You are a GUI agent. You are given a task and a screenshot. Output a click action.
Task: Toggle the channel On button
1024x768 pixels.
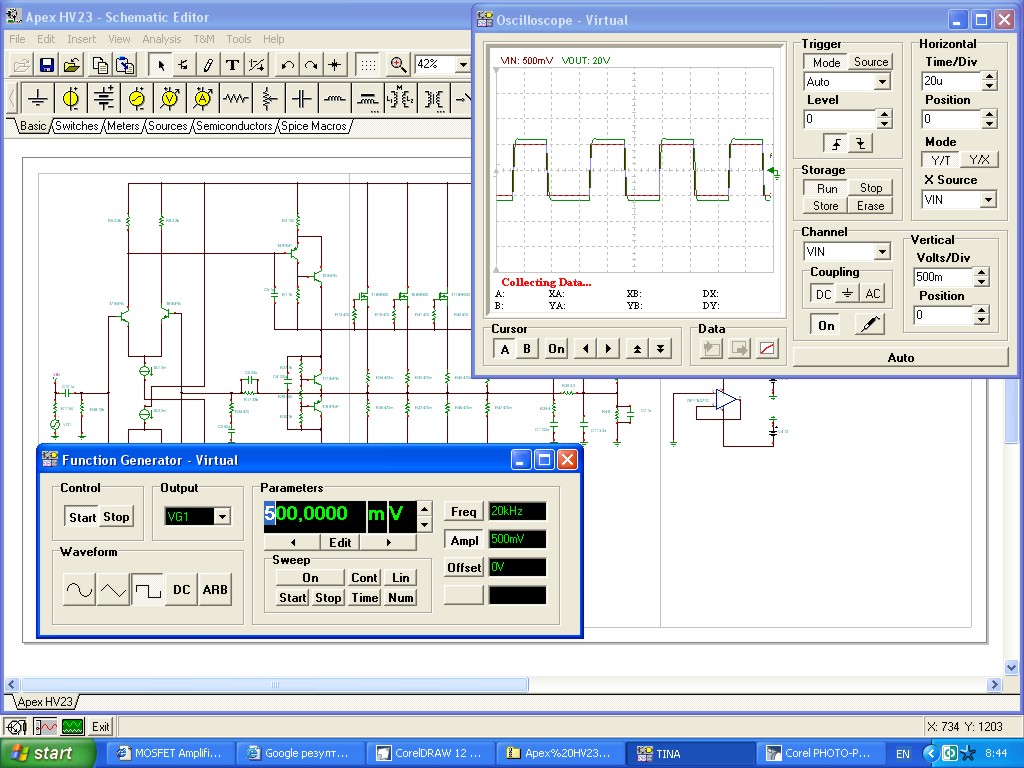pyautogui.click(x=826, y=325)
